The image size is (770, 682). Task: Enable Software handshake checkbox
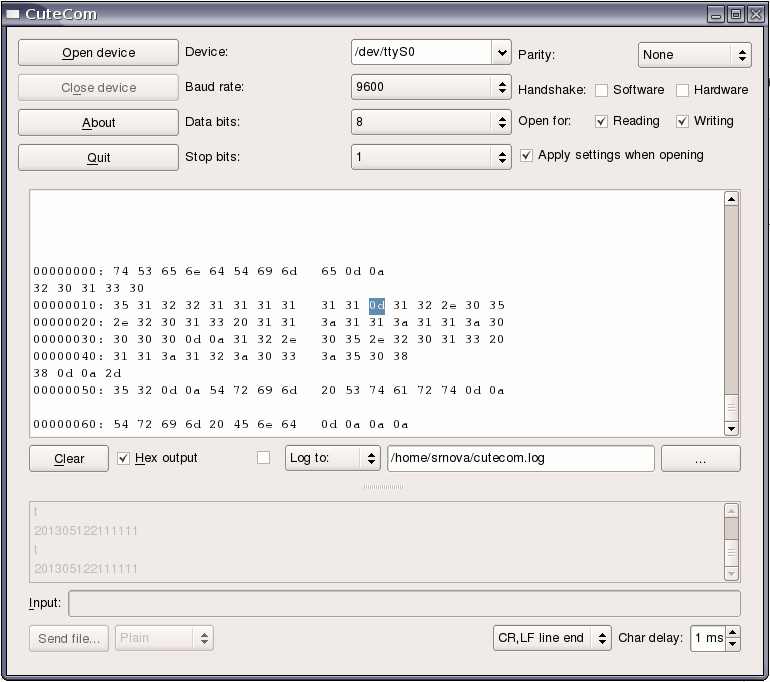602,90
